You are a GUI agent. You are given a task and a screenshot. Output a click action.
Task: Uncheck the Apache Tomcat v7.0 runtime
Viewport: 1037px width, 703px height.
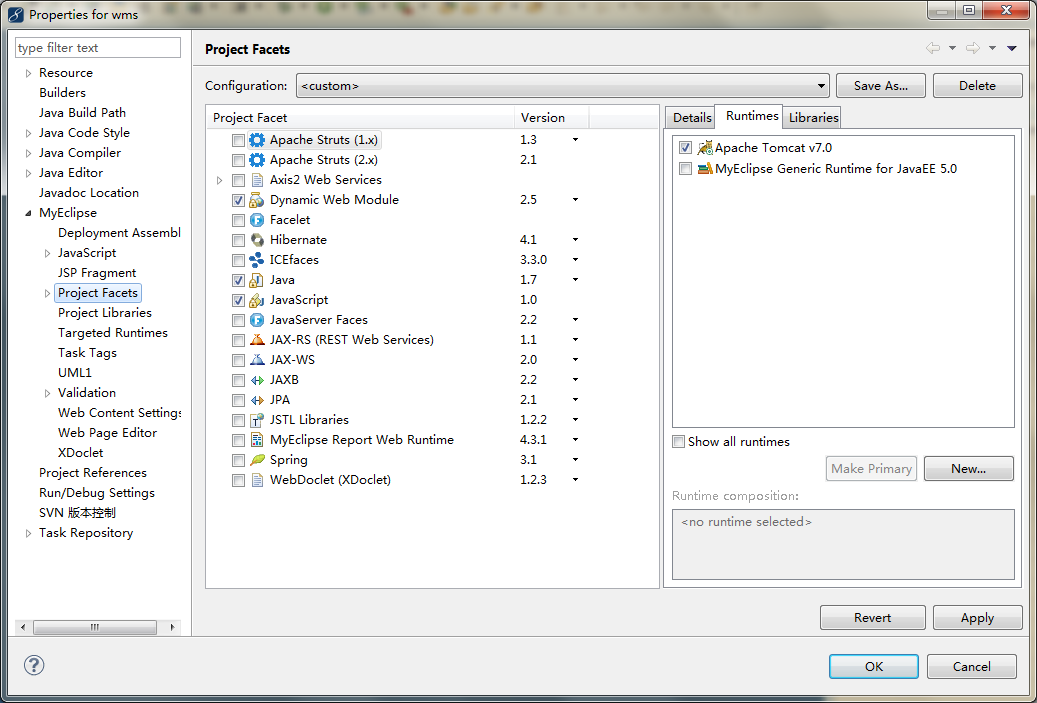coord(685,147)
